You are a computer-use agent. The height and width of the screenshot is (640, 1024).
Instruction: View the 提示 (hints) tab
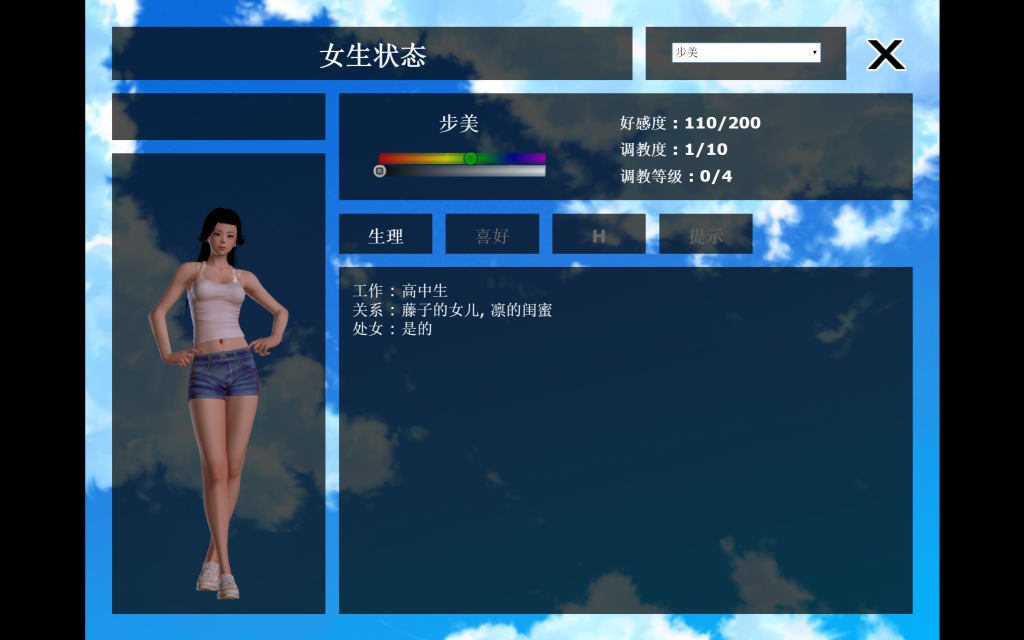[x=706, y=233]
